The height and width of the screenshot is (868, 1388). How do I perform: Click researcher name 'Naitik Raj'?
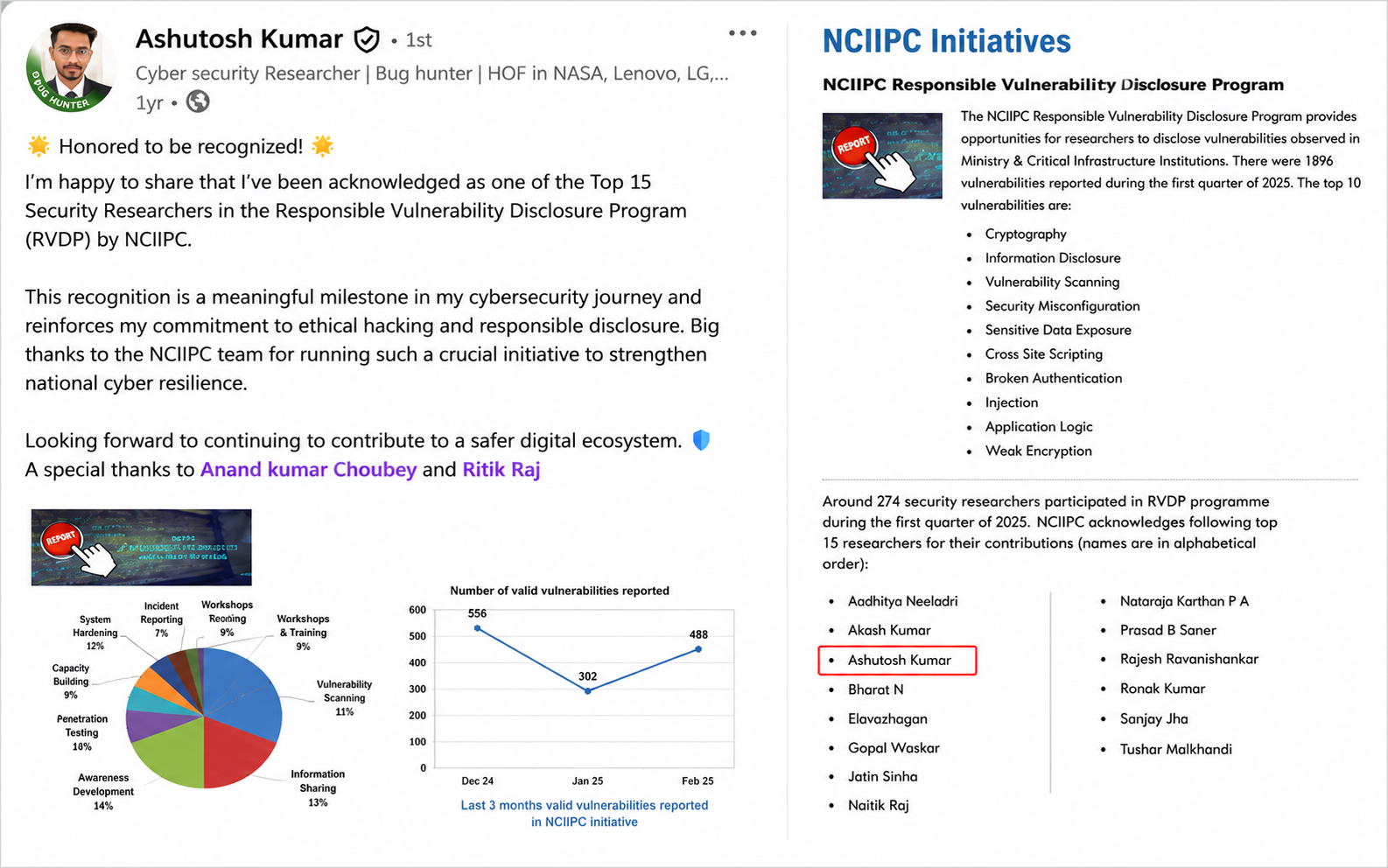pyautogui.click(x=878, y=806)
